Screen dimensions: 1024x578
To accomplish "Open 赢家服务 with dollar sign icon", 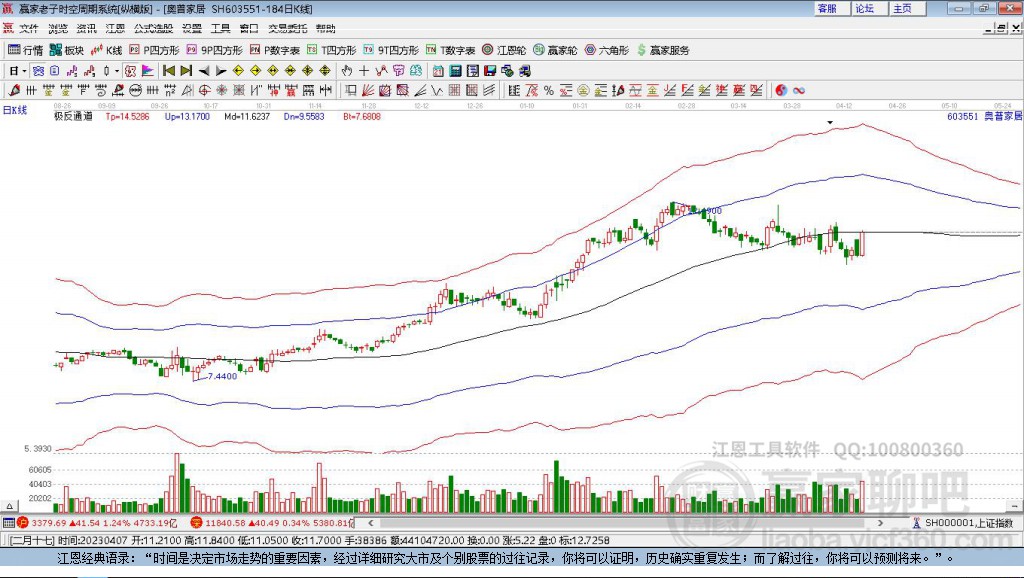I will pos(663,50).
